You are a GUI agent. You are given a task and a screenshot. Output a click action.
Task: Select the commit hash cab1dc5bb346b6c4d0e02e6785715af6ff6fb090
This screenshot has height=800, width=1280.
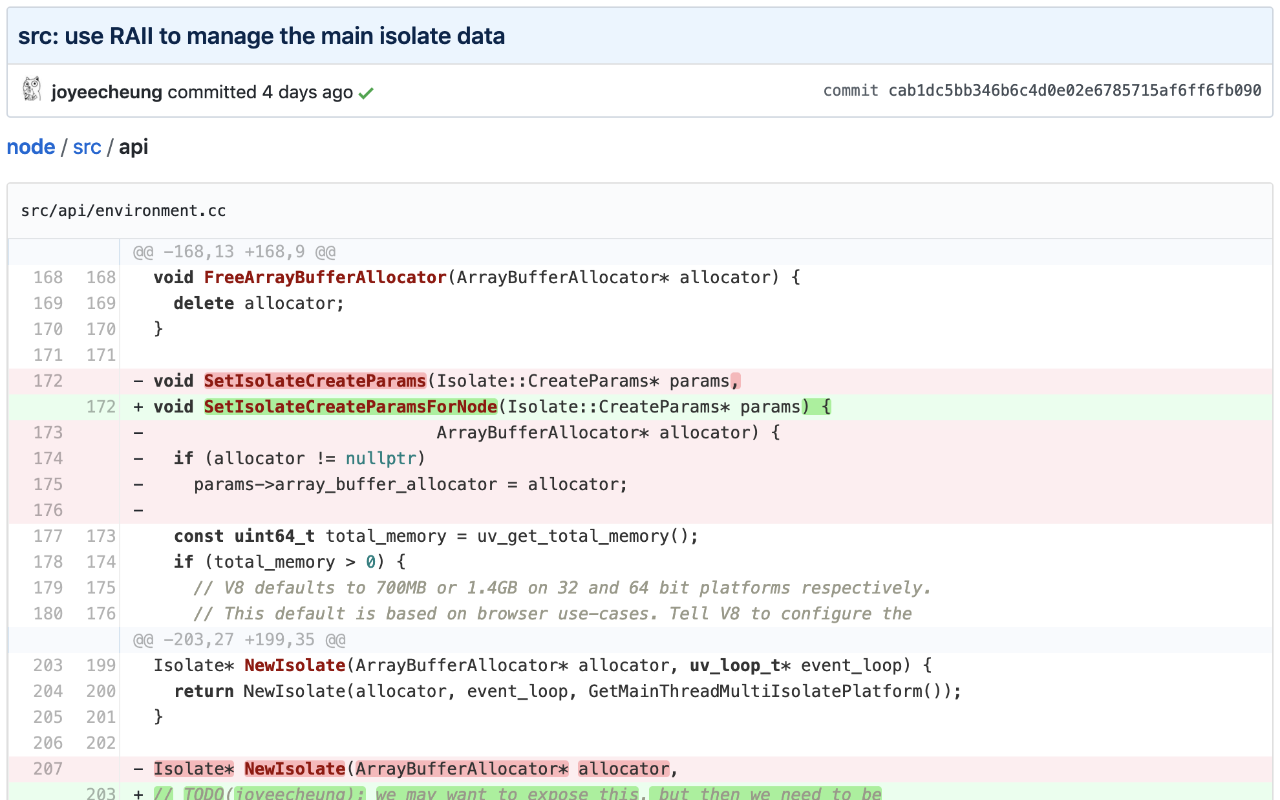[1074, 90]
